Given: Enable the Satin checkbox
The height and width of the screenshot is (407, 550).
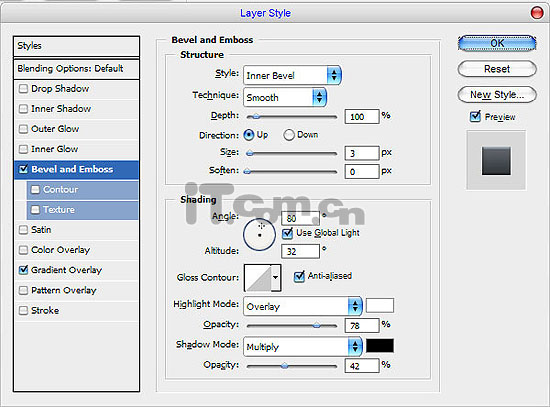Looking at the screenshot, I should point(23,230).
